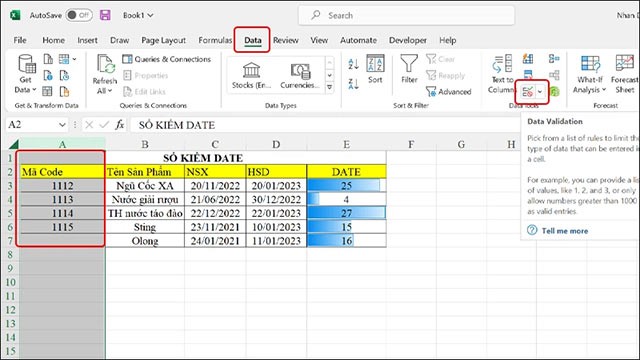640x360 pixels.
Task: Select row 10 header
Action: pos(10,282)
